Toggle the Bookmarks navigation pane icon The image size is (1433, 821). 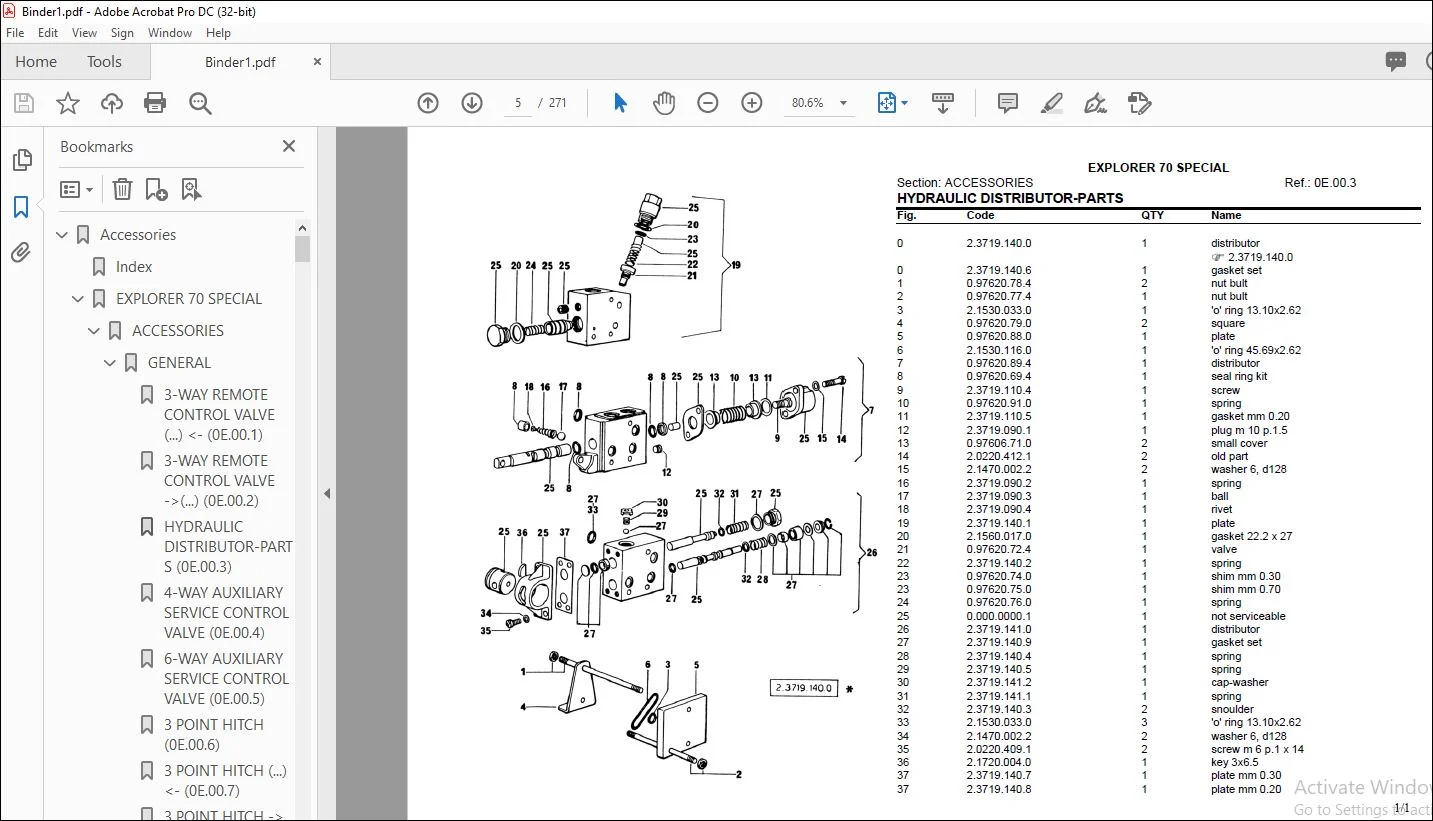click(x=21, y=207)
